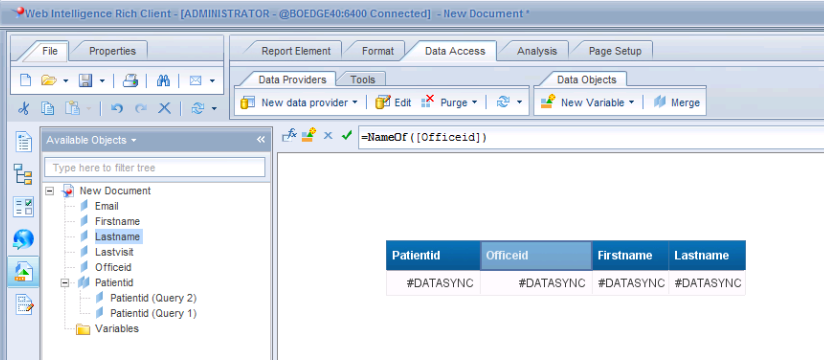Redo action arrow
Viewport: 824px width, 360px height.
click(x=141, y=108)
